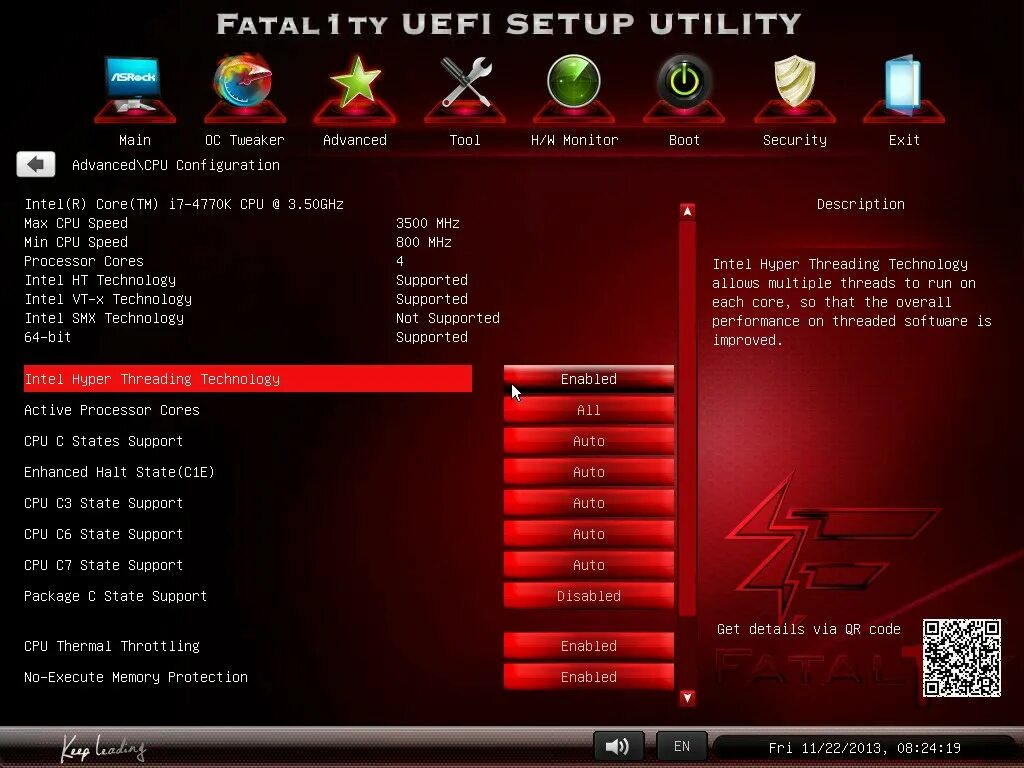Open No-Execute Memory Protection Enabled dropdown

point(588,677)
